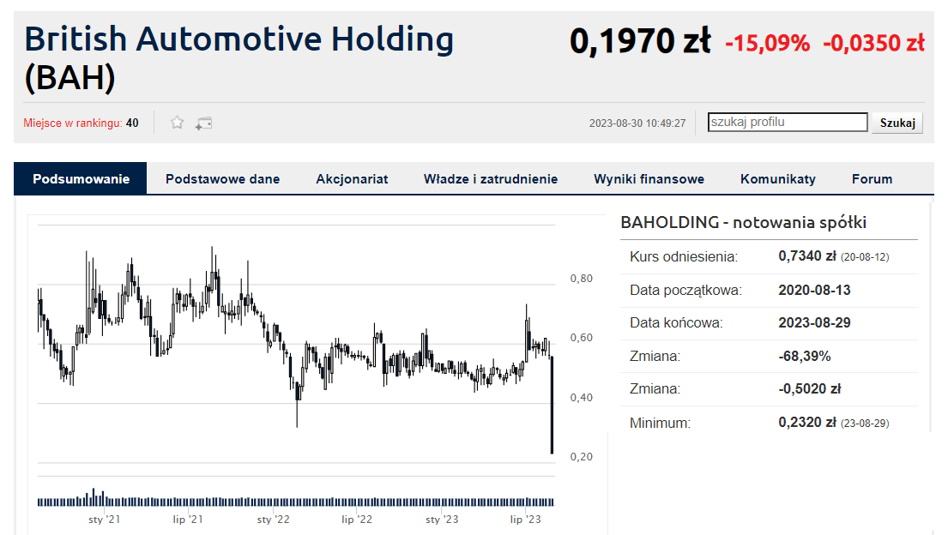Click ranking number 40
Screen dimensions: 948x535
click(x=132, y=123)
